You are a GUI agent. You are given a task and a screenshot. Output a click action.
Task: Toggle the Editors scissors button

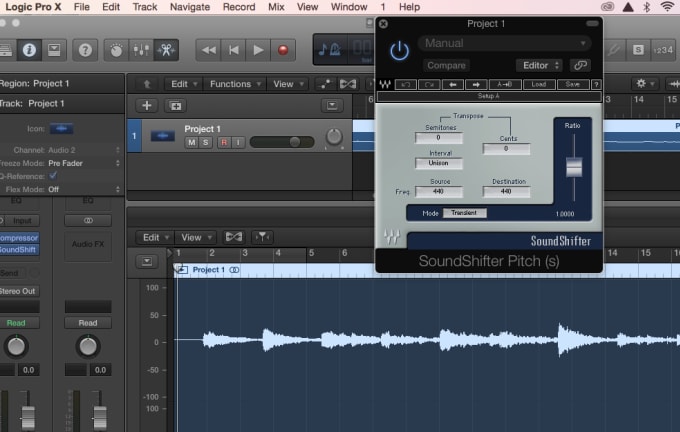tap(166, 50)
